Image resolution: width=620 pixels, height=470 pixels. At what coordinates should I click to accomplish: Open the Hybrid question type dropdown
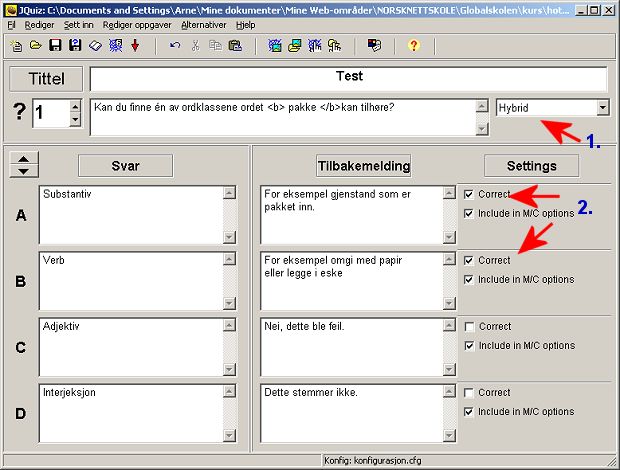click(602, 108)
